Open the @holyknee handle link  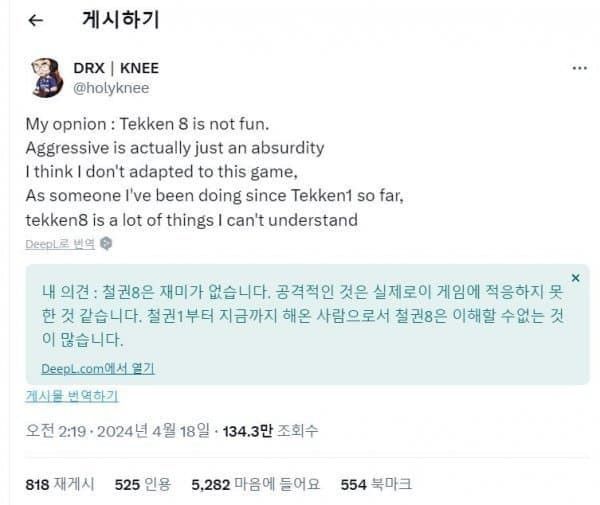tap(113, 86)
